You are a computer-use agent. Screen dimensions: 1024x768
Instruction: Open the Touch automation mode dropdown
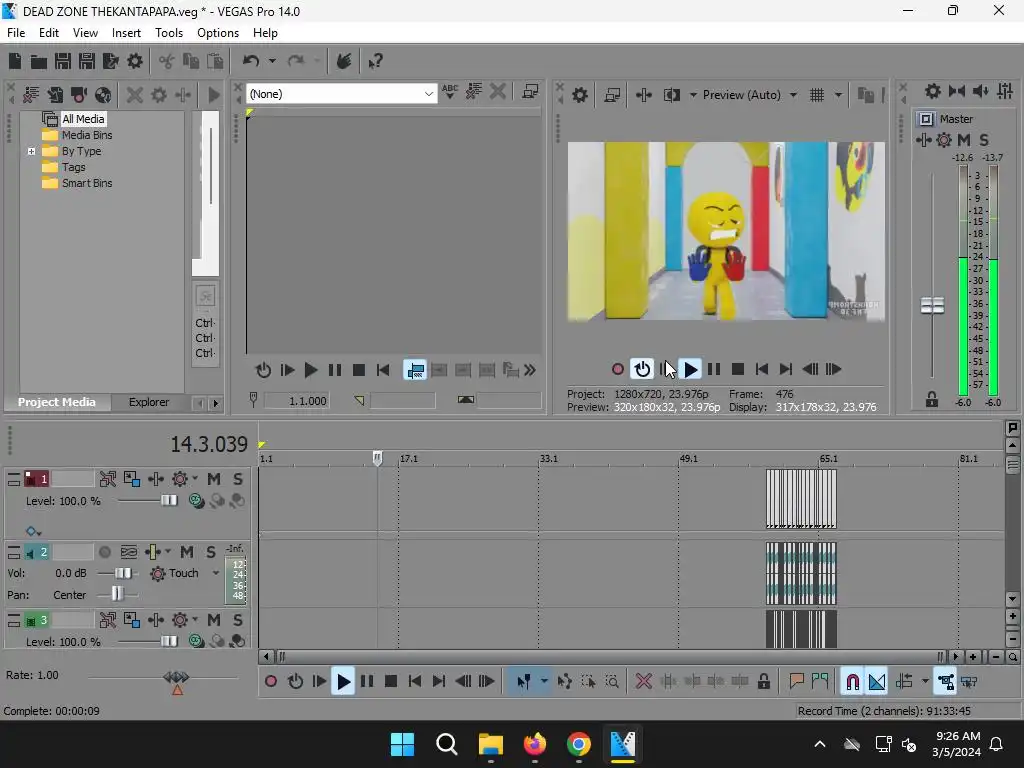(216, 573)
